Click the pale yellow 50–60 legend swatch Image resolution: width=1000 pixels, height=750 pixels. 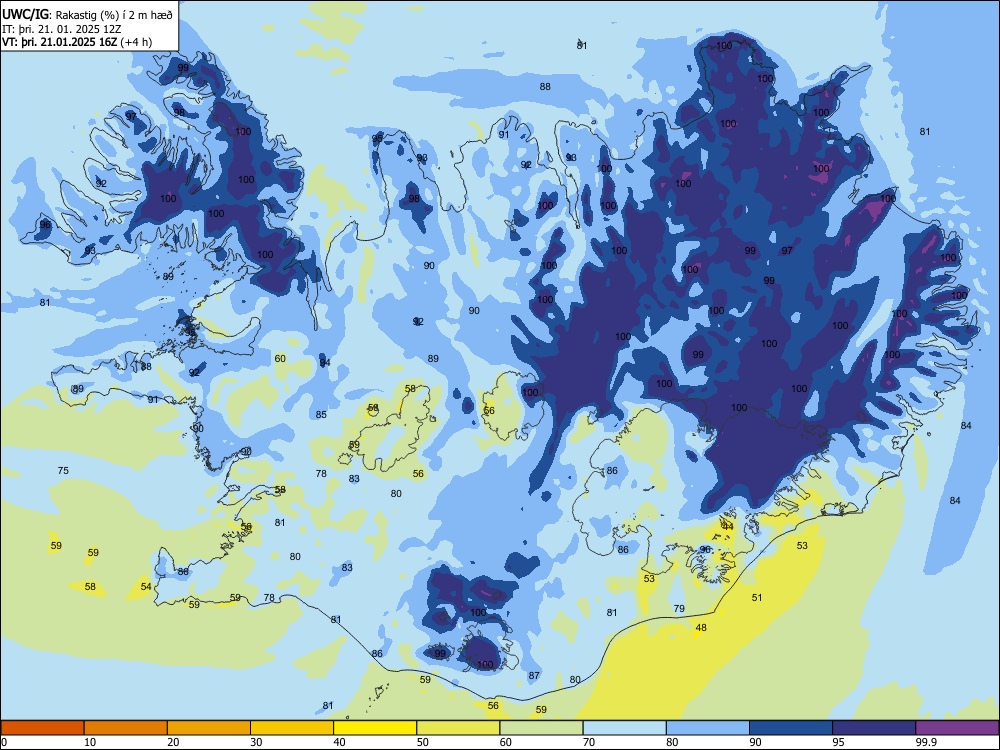pos(459,728)
